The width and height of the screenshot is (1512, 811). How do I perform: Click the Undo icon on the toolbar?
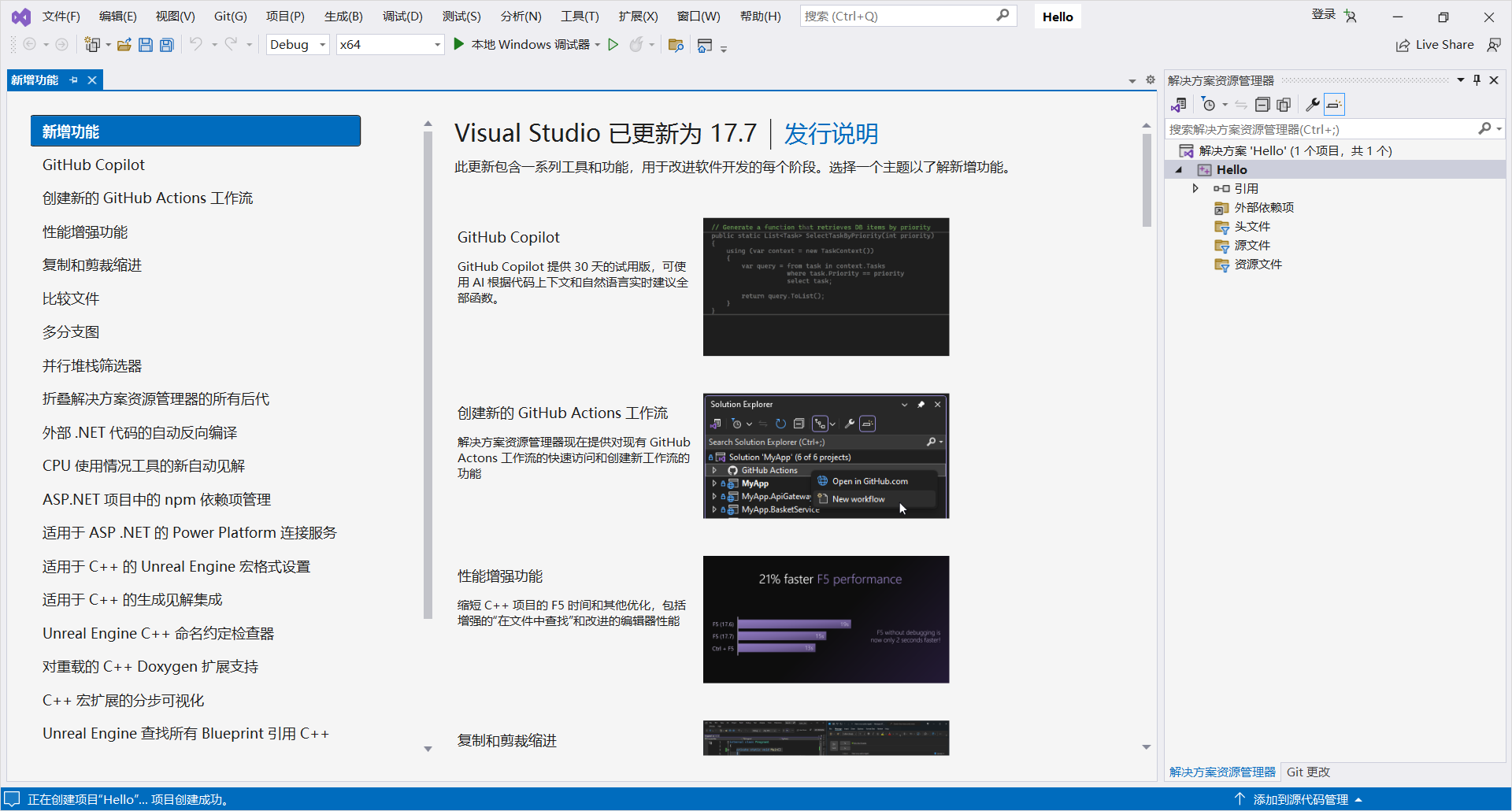point(195,44)
